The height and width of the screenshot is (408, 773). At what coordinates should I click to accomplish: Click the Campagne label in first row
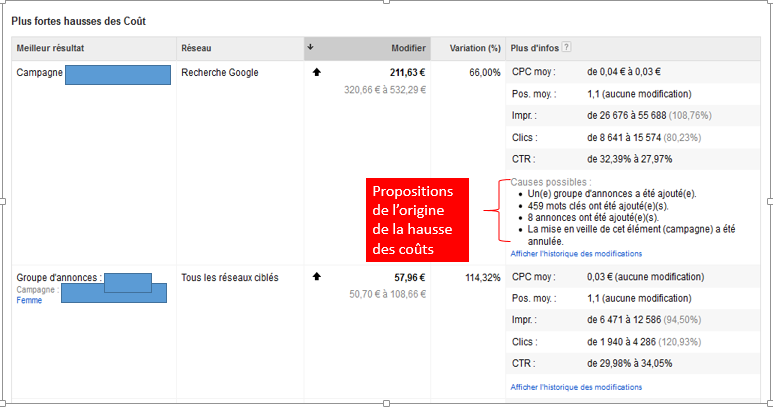click(39, 72)
